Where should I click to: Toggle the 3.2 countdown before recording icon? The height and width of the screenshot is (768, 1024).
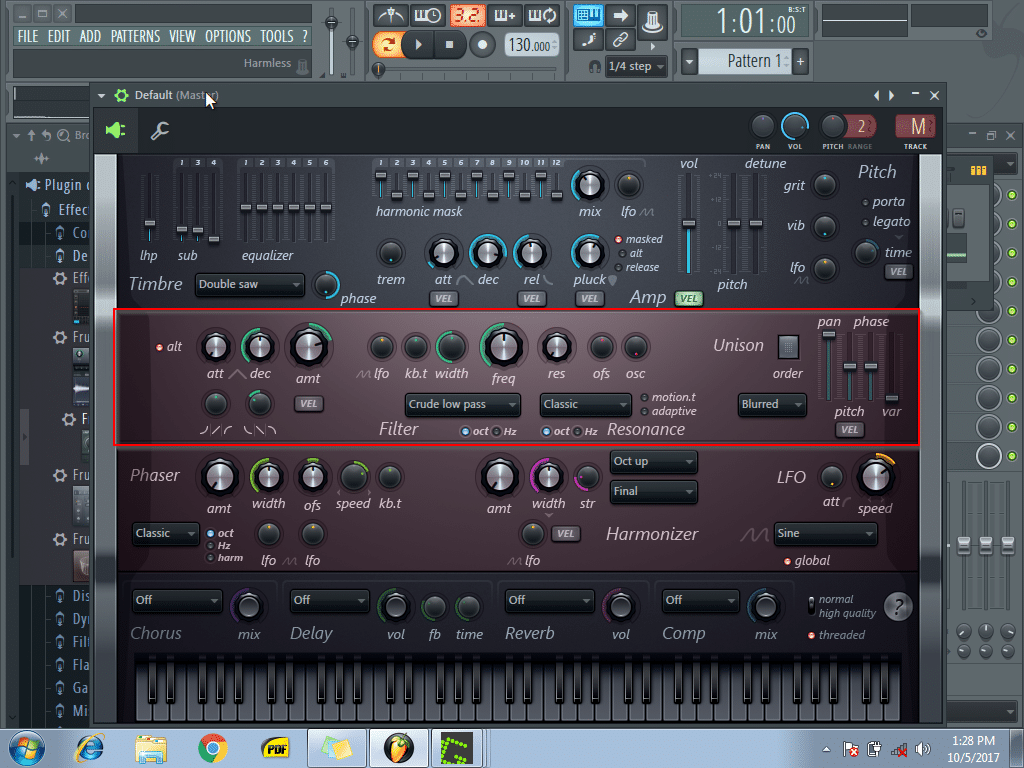coord(466,15)
